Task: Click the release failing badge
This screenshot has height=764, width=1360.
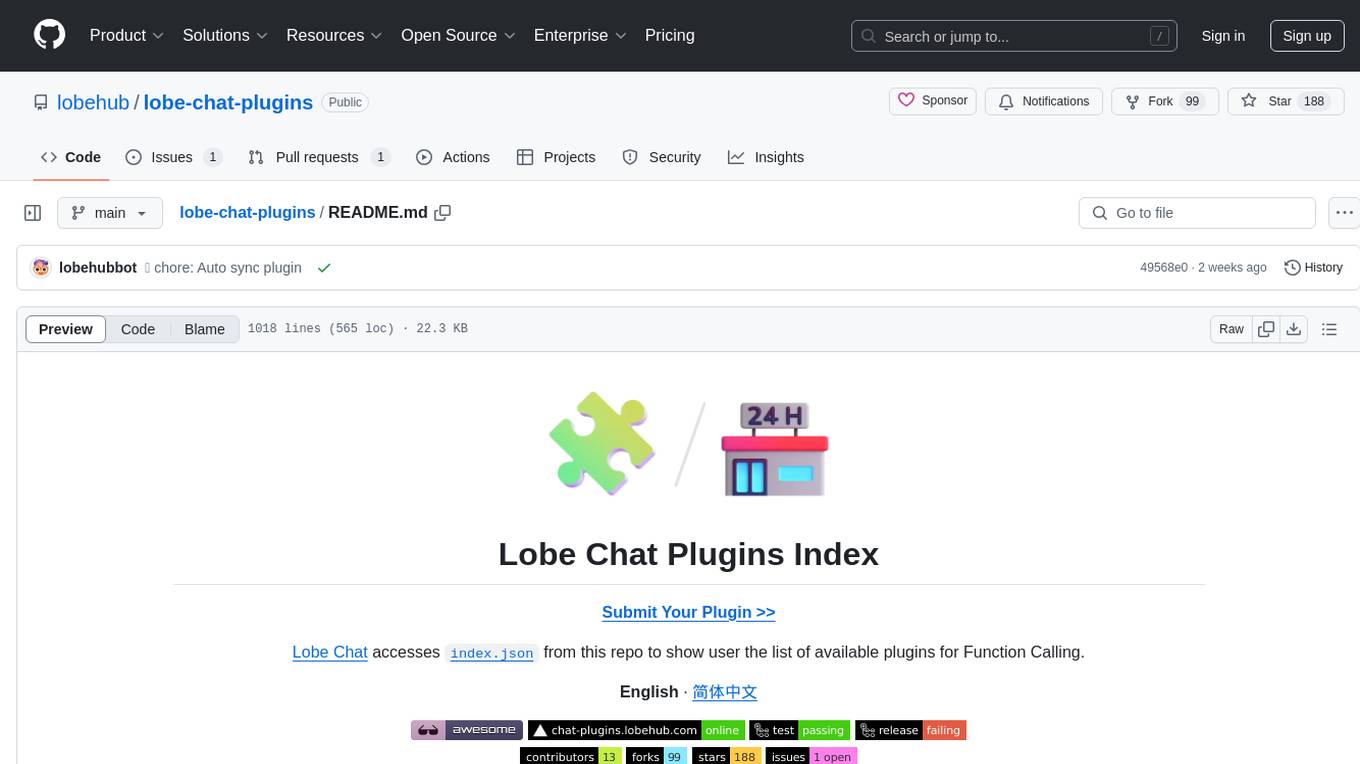Action: pos(910,730)
